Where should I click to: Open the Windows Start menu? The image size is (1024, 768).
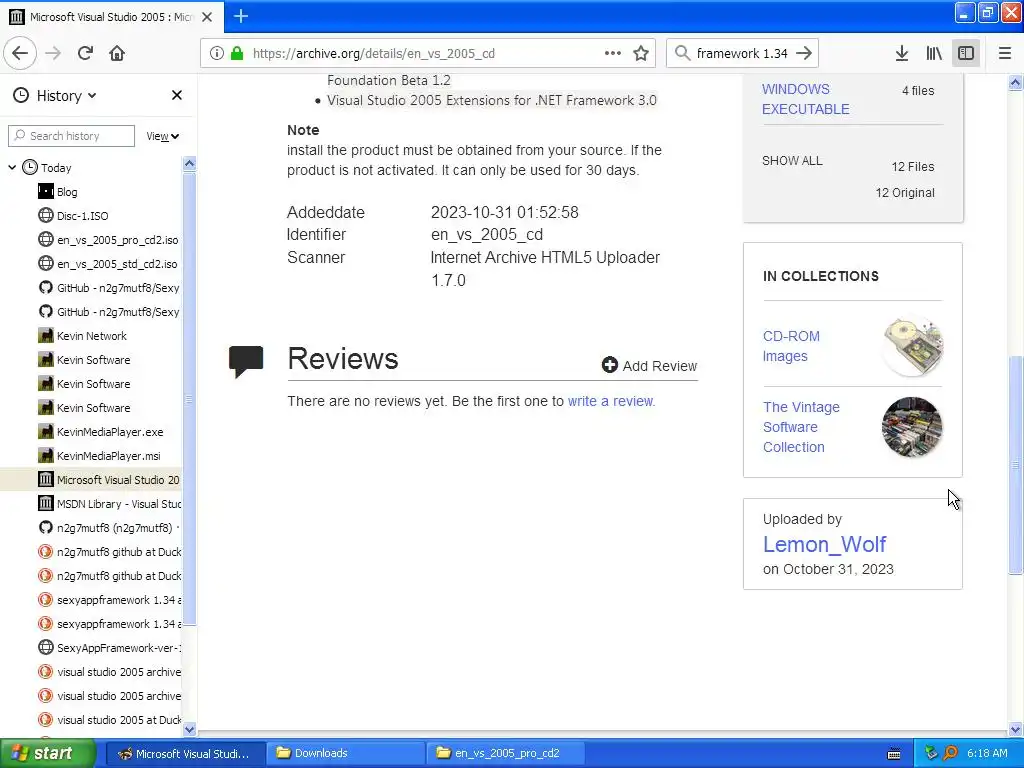(x=48, y=754)
